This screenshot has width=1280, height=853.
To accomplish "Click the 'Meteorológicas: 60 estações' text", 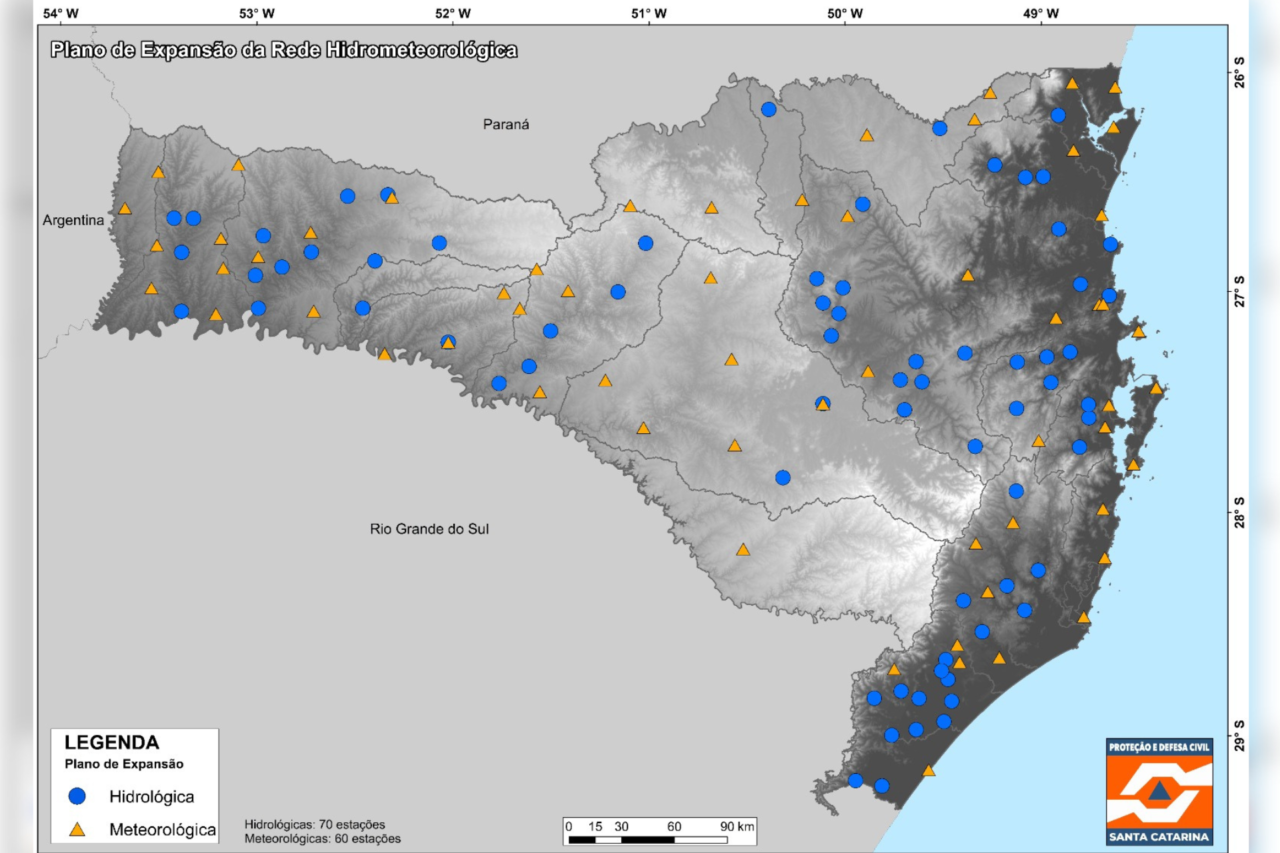I will (x=322, y=837).
